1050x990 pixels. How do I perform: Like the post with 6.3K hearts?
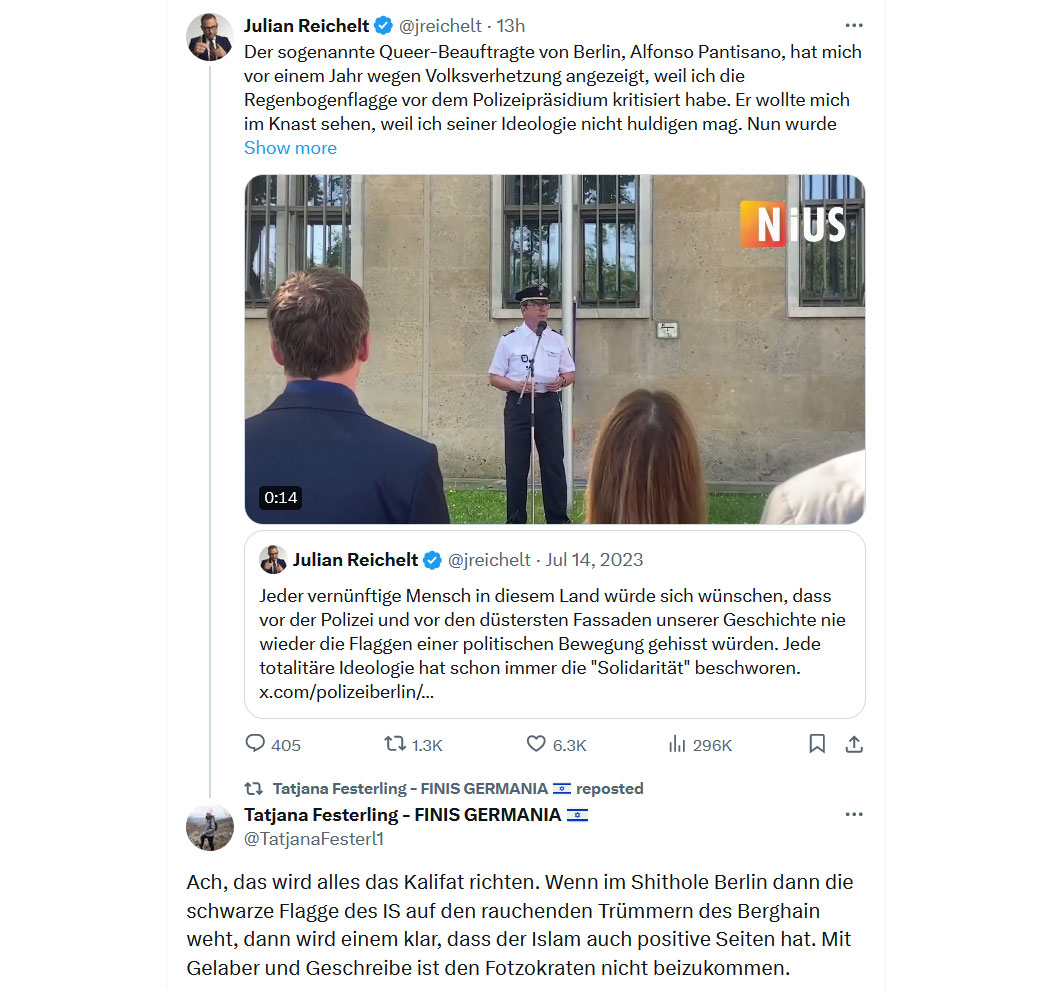coord(536,744)
